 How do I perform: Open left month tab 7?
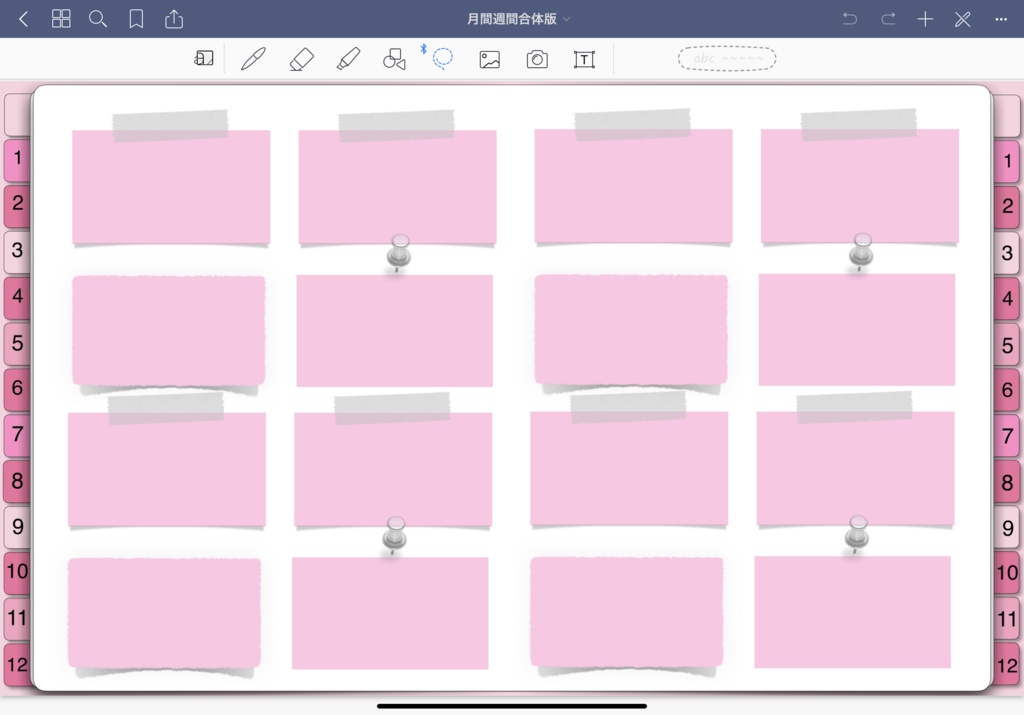pos(18,435)
